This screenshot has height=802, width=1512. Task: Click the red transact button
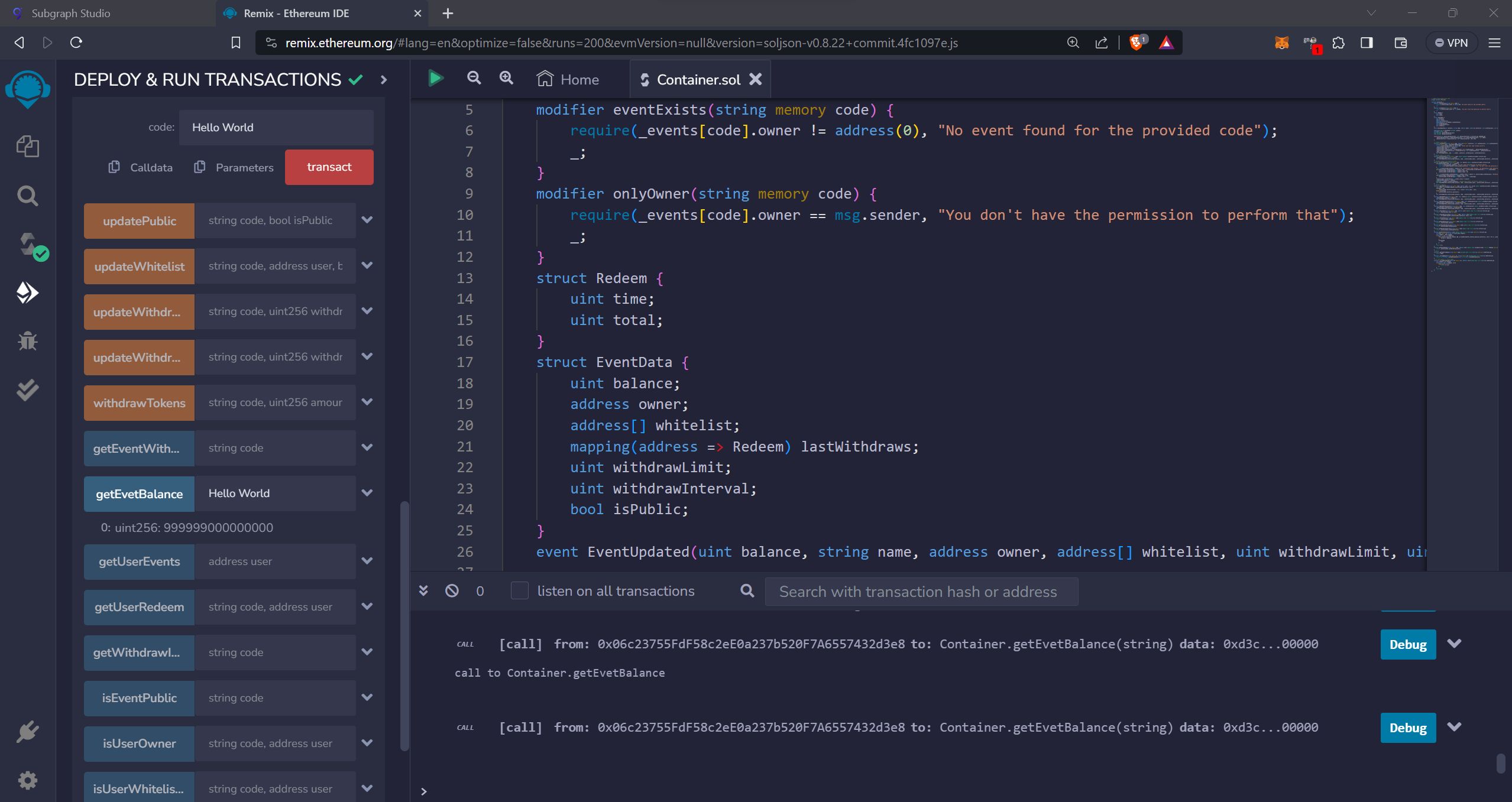point(329,167)
